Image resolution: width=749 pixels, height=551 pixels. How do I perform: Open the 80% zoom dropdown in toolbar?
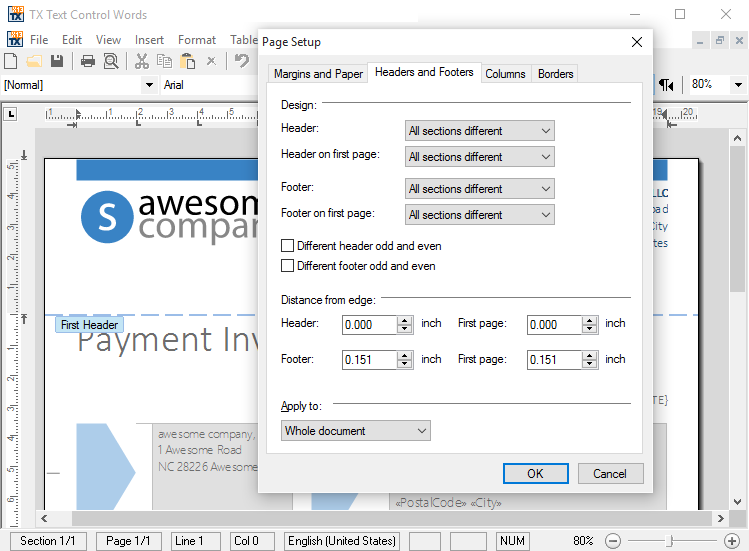[738, 85]
